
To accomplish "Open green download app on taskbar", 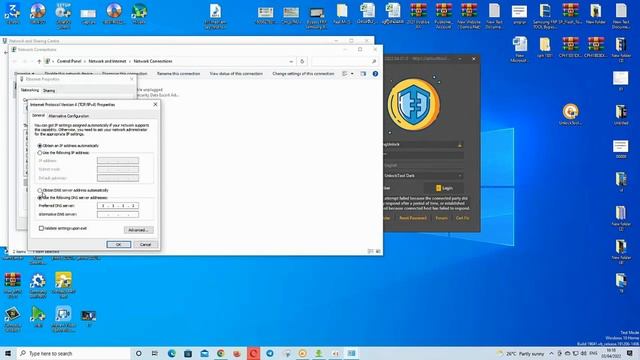I will pos(319,353).
